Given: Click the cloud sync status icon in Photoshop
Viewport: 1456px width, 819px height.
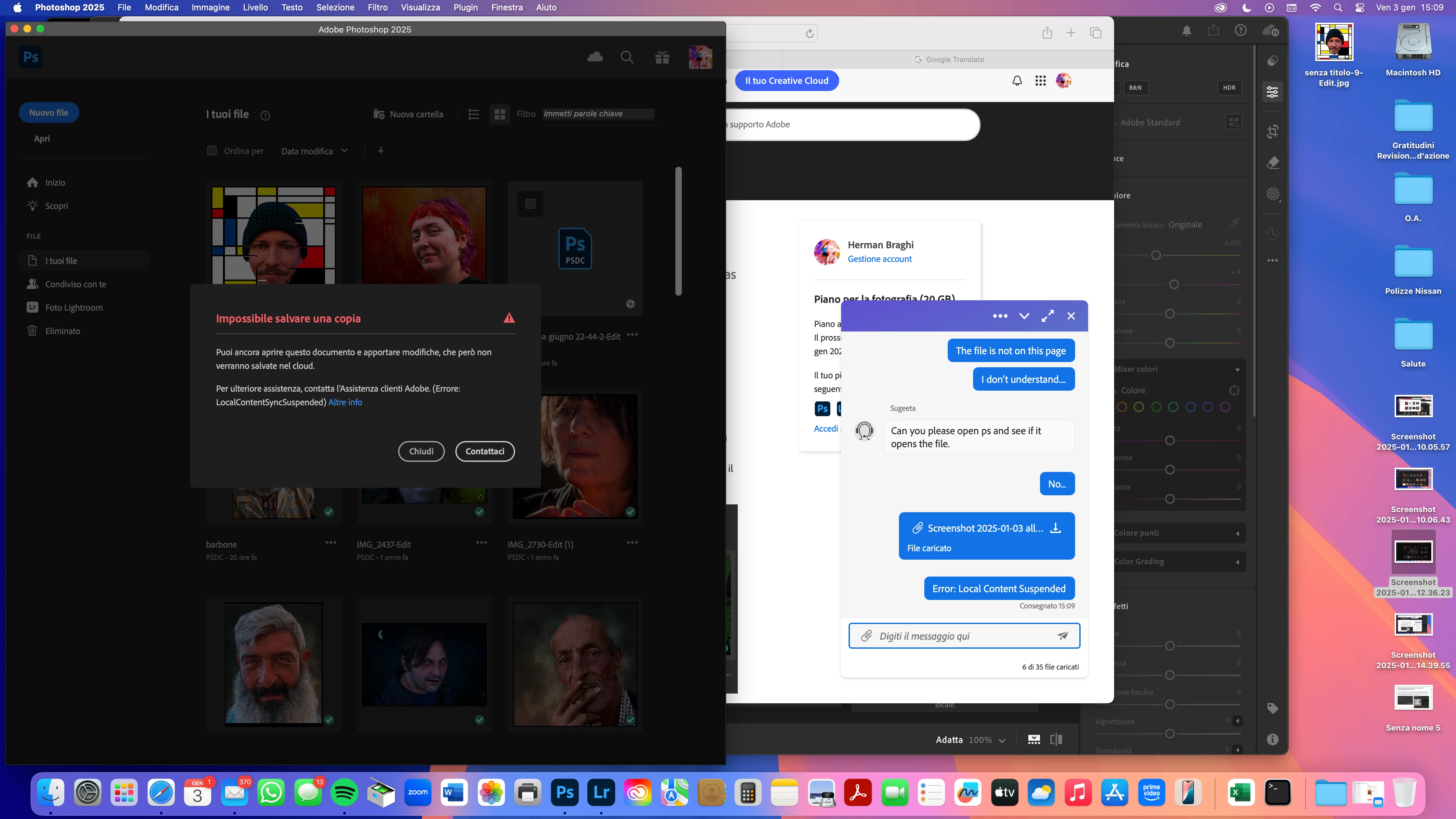Looking at the screenshot, I should (595, 57).
